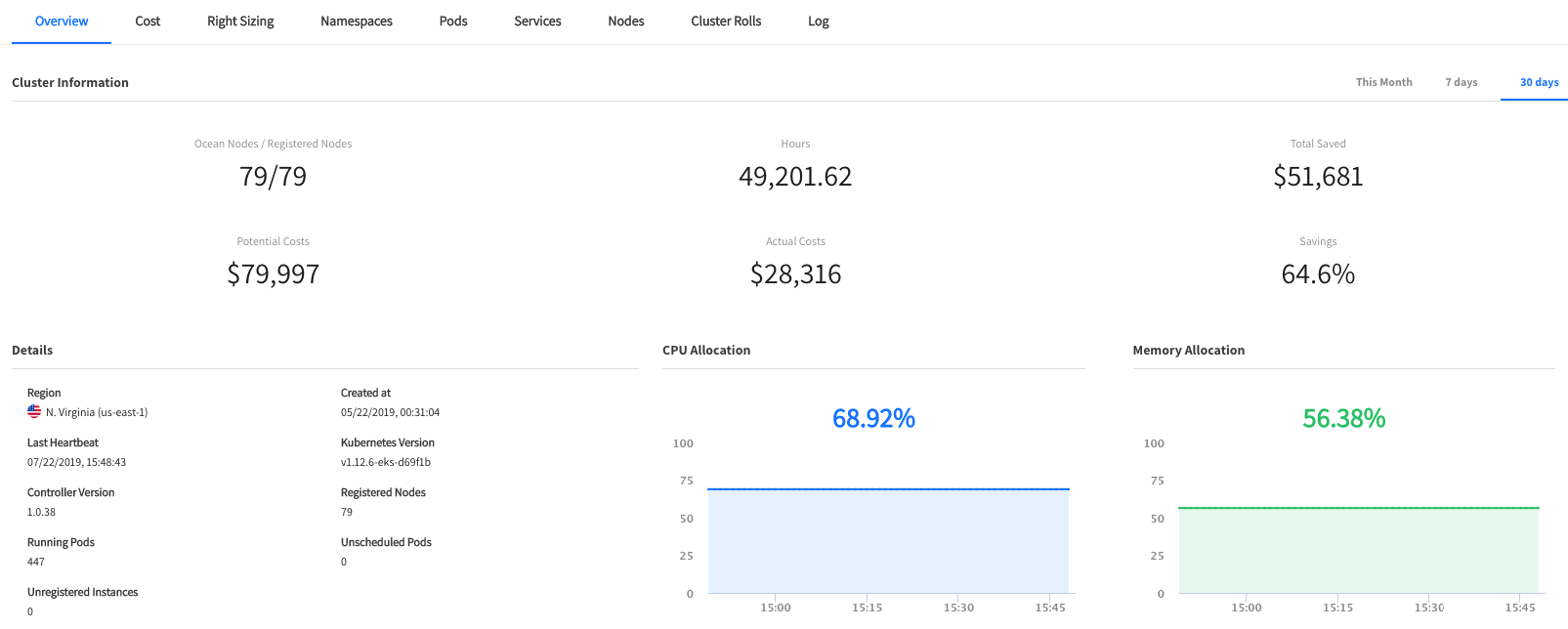
Task: Set time range to This Month
Action: click(x=1383, y=83)
